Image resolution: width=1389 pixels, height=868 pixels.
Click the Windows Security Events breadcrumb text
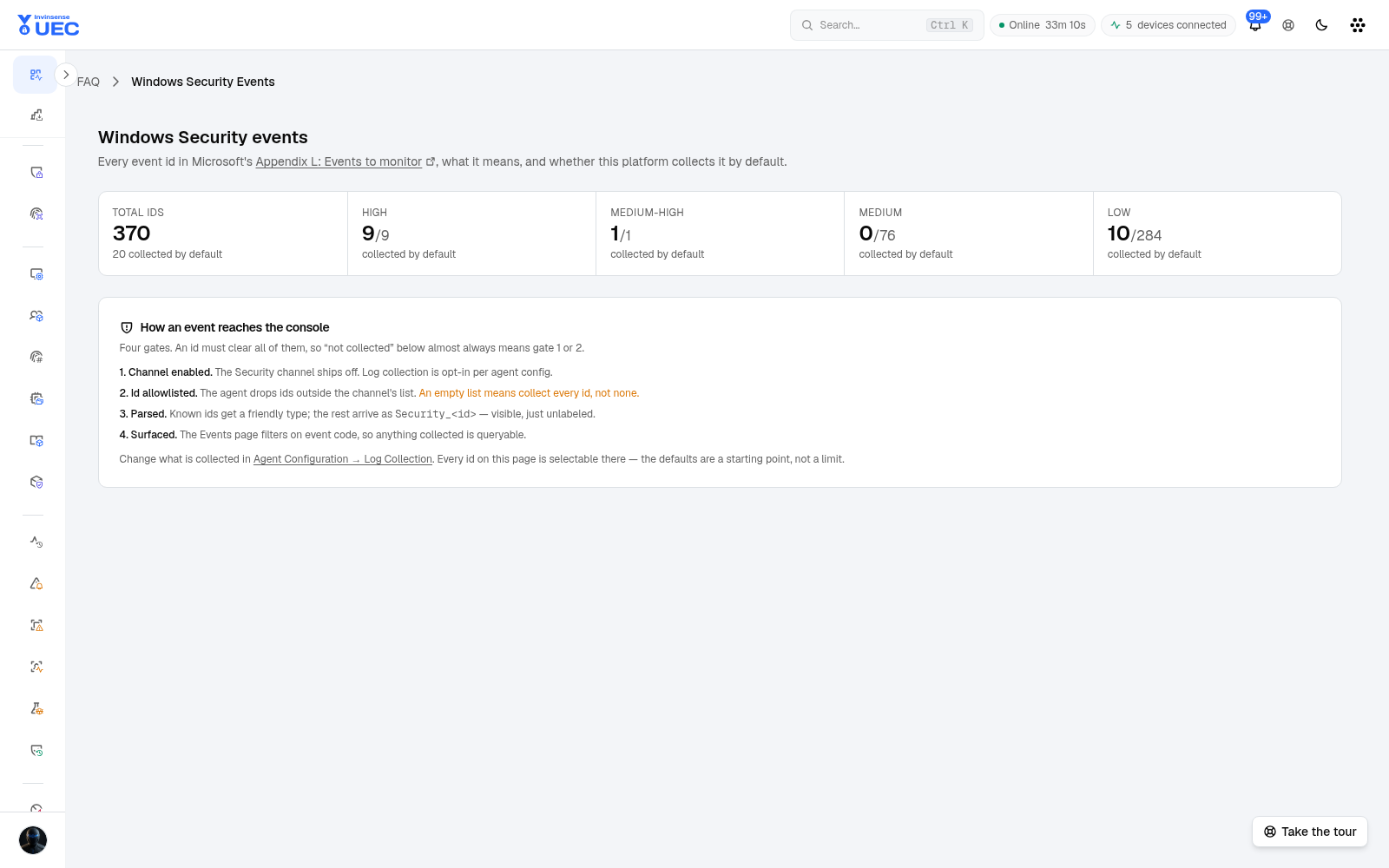pyautogui.click(x=203, y=82)
